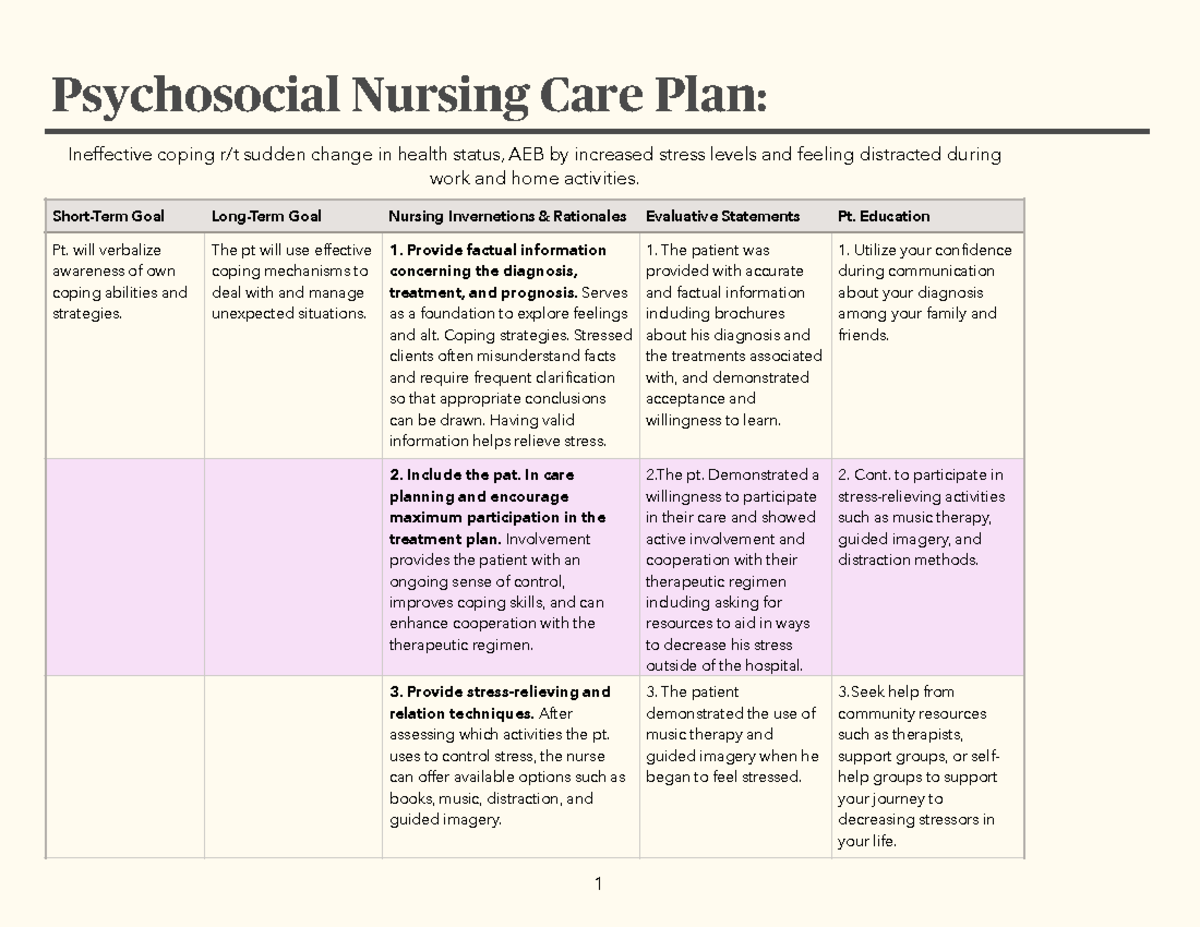This screenshot has width=1200, height=927.
Task: Click evaluative statement 2 about willingness to participate
Action: point(732,569)
